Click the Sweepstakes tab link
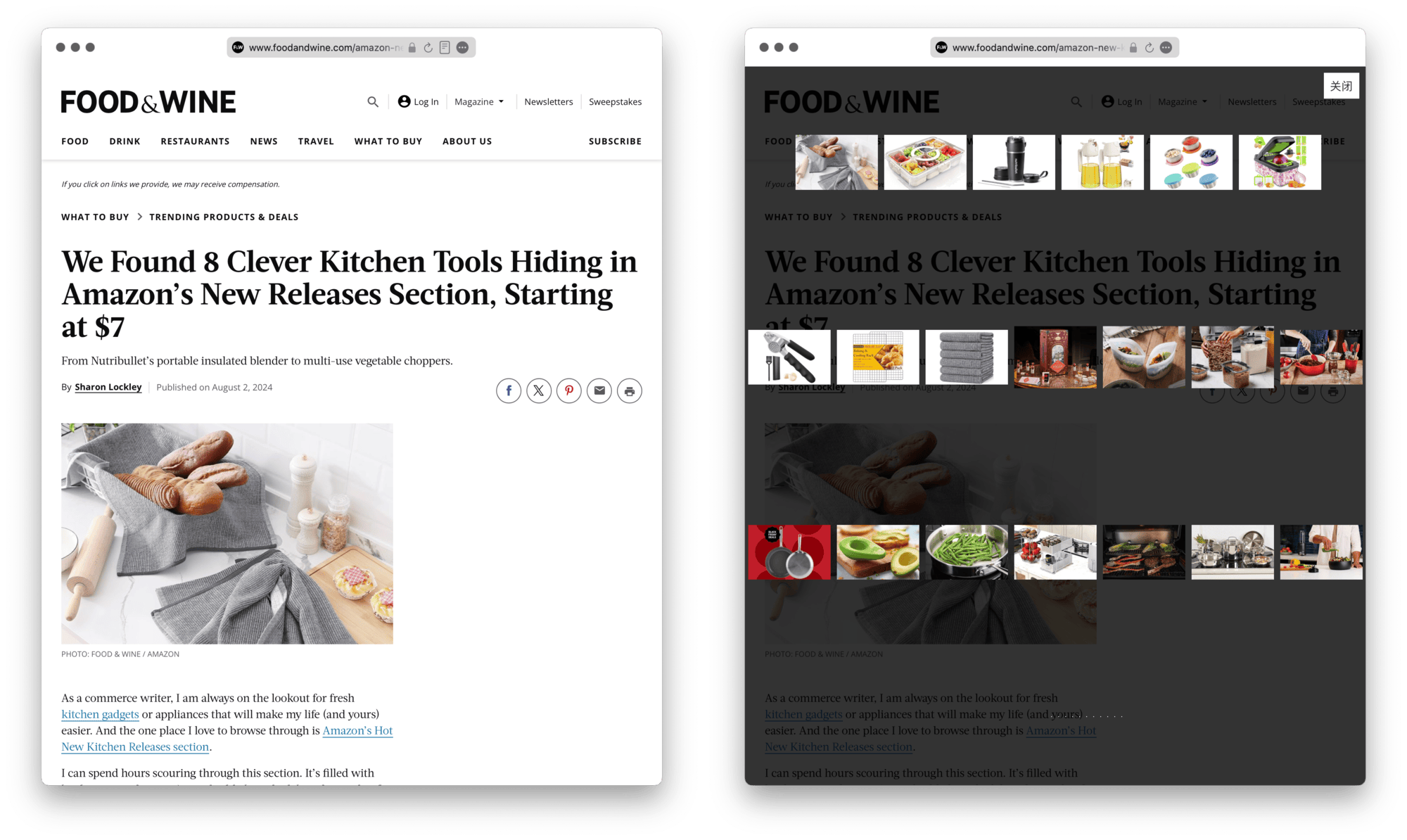1407x840 pixels. click(x=614, y=101)
